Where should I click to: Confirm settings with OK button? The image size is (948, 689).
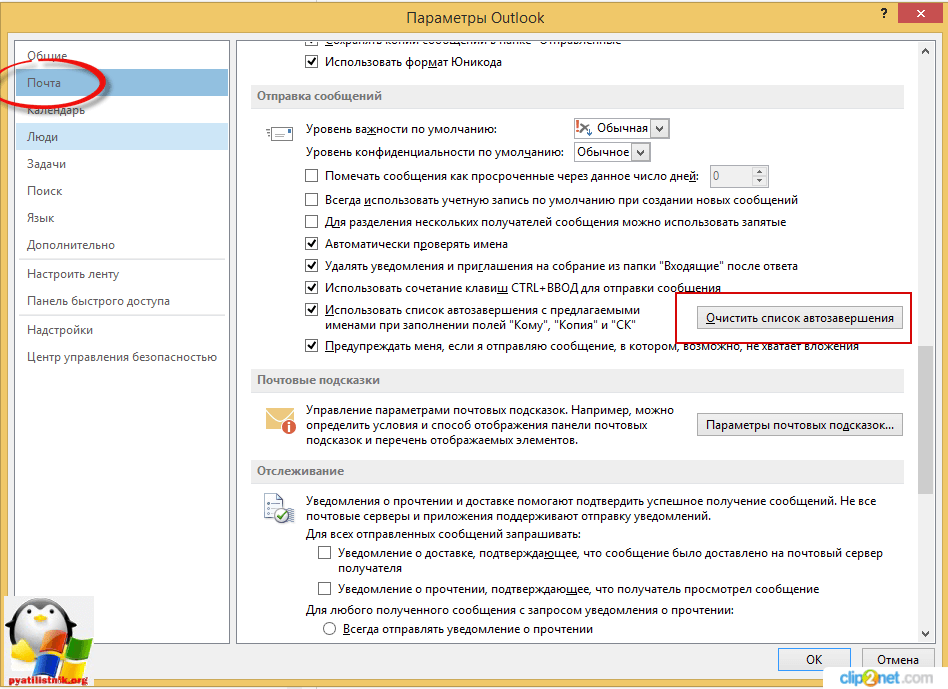click(x=814, y=659)
